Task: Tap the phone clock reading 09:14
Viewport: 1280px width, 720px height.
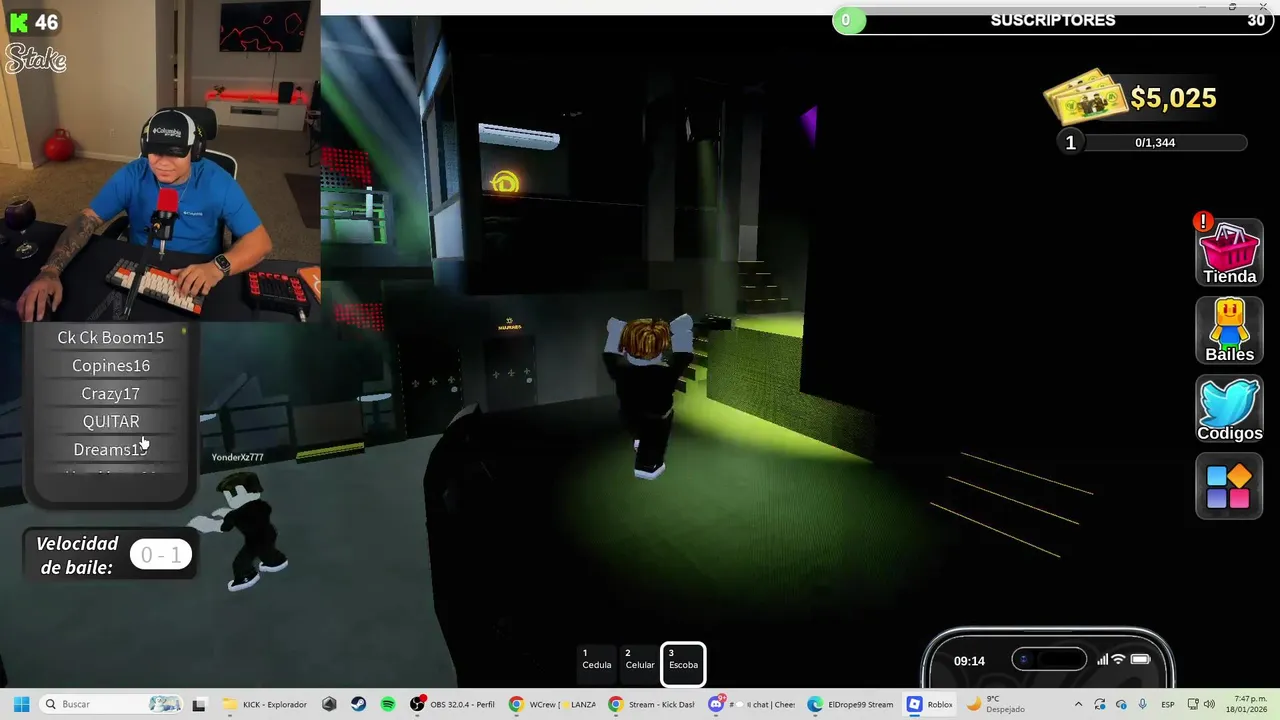Action: click(x=969, y=661)
